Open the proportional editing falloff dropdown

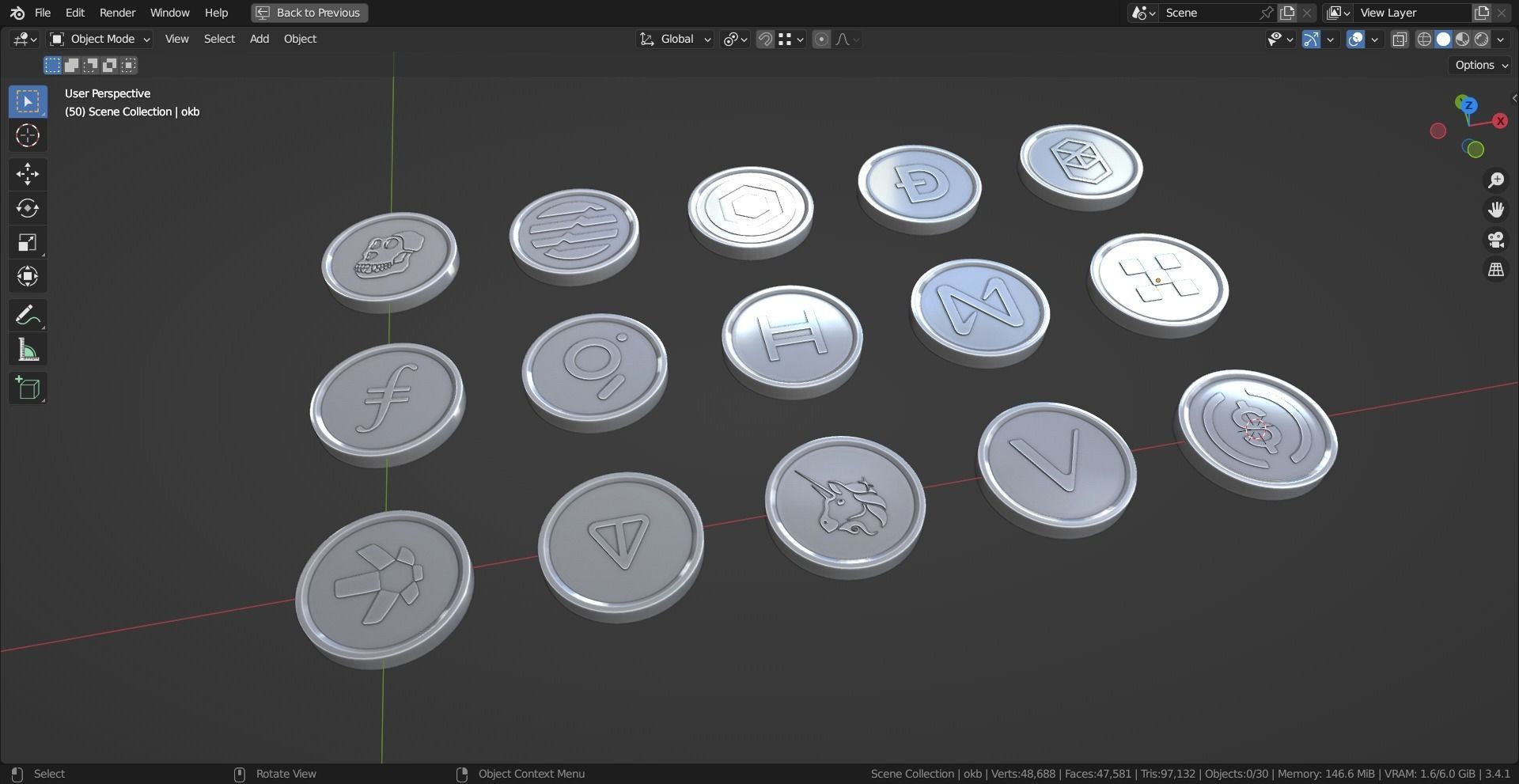point(847,39)
